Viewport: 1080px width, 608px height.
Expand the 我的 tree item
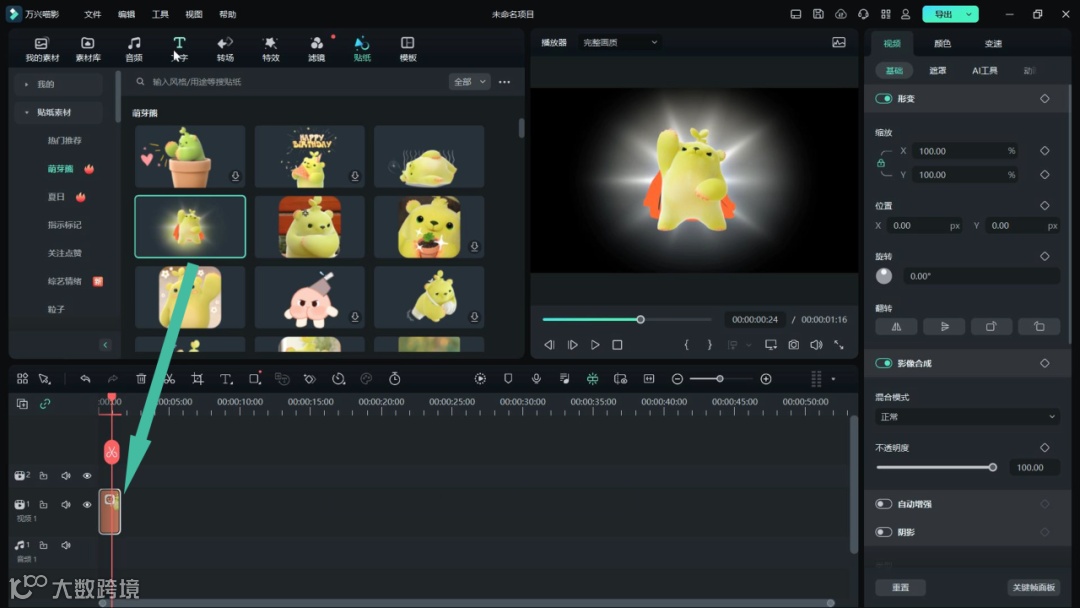(26, 84)
